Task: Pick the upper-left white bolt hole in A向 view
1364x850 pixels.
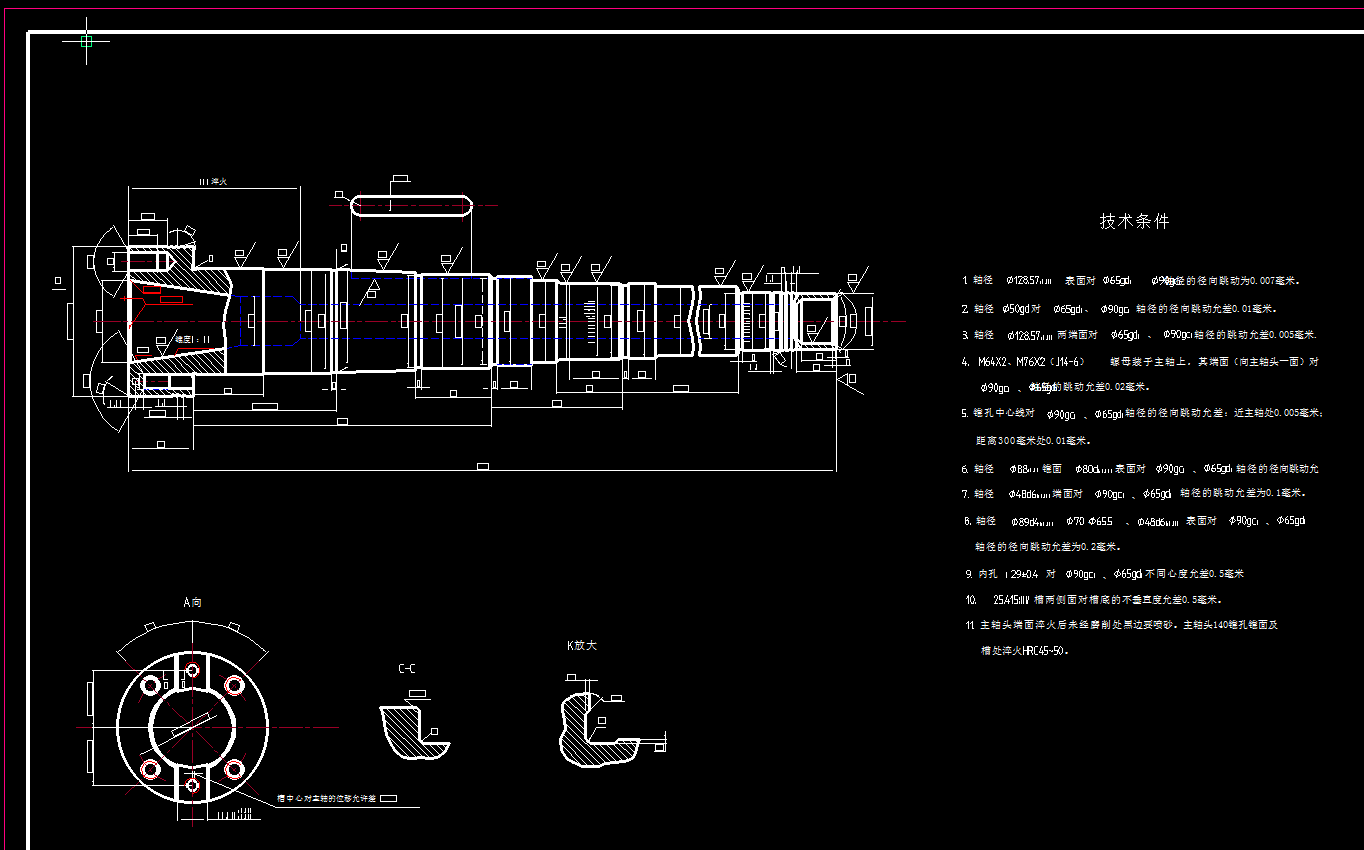Action: (151, 685)
